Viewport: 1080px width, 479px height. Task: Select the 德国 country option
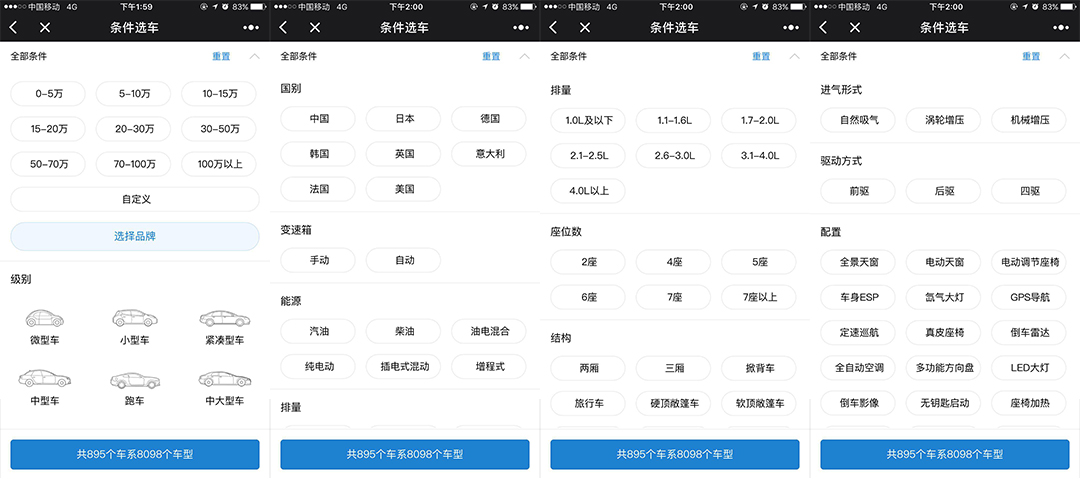(x=489, y=119)
